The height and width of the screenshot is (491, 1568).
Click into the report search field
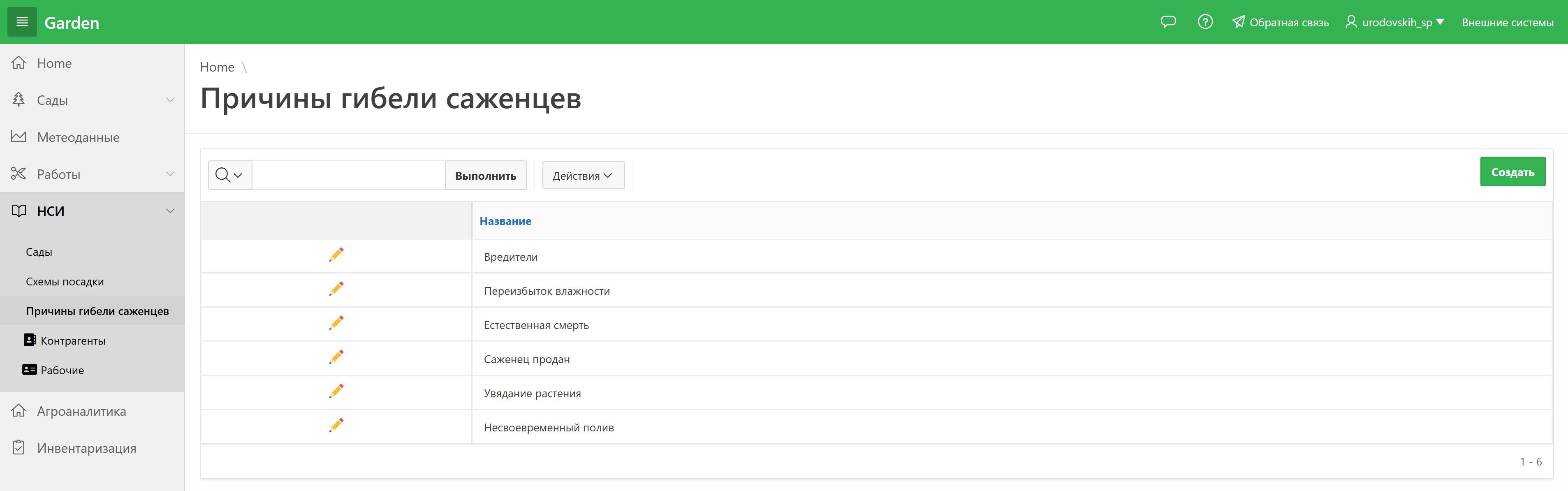point(348,175)
